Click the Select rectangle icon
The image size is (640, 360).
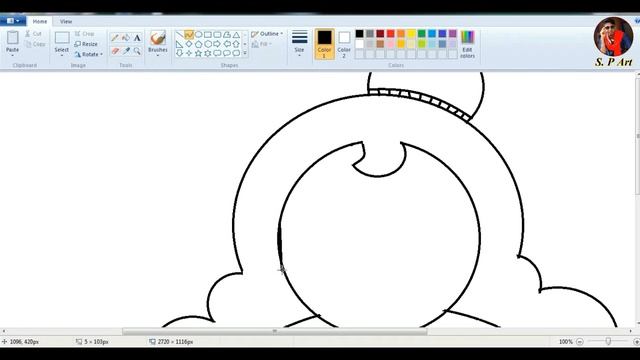pyautogui.click(x=62, y=38)
